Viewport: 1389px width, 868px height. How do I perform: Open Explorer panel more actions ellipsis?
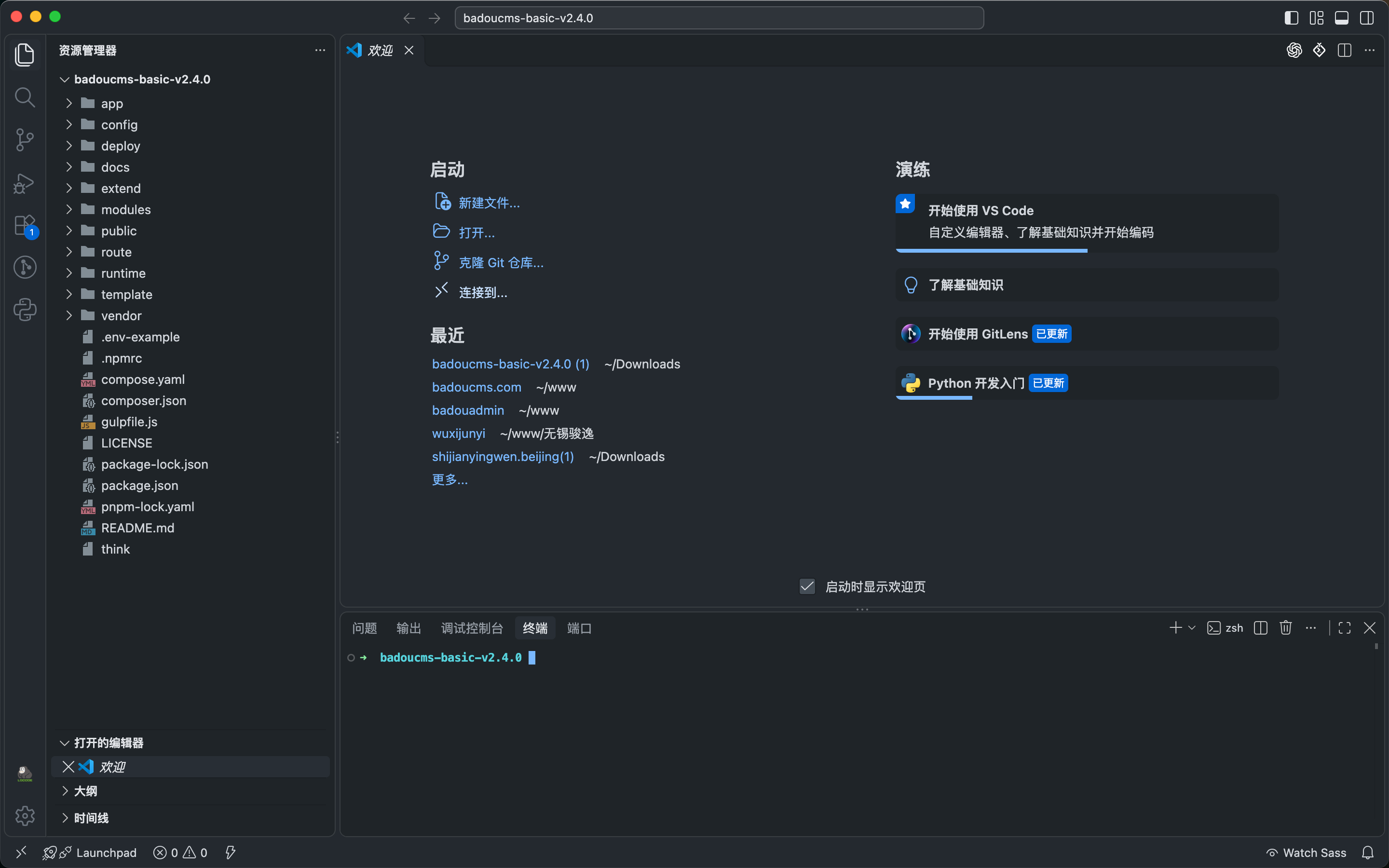coord(320,51)
